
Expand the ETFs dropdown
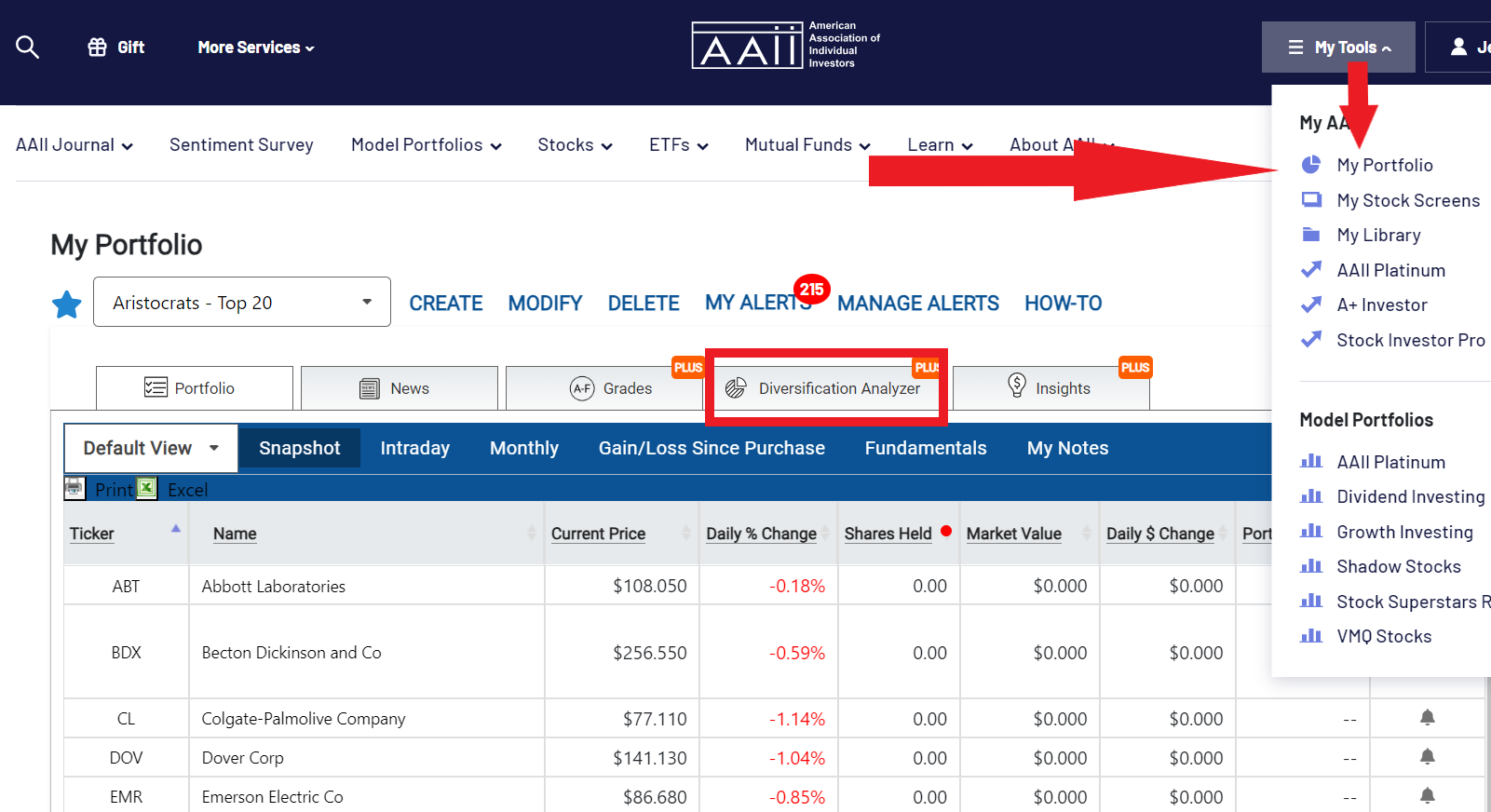(x=679, y=145)
